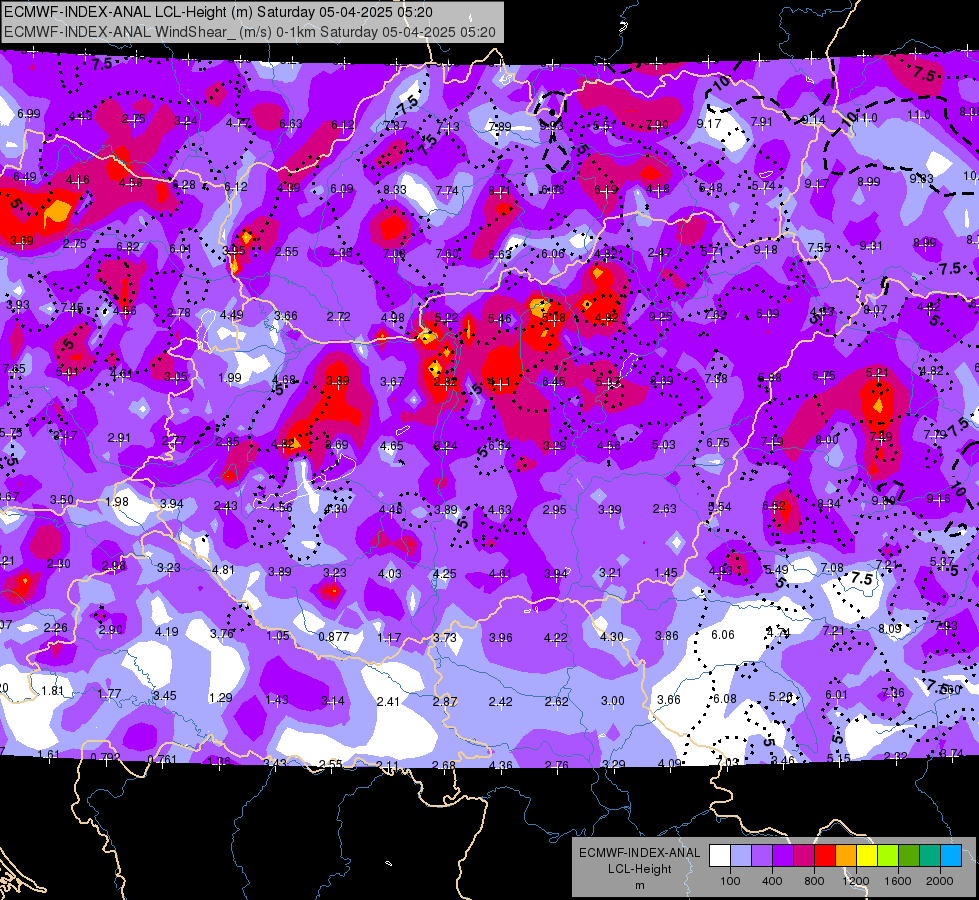Click the wind shear value 4.25

(445, 573)
